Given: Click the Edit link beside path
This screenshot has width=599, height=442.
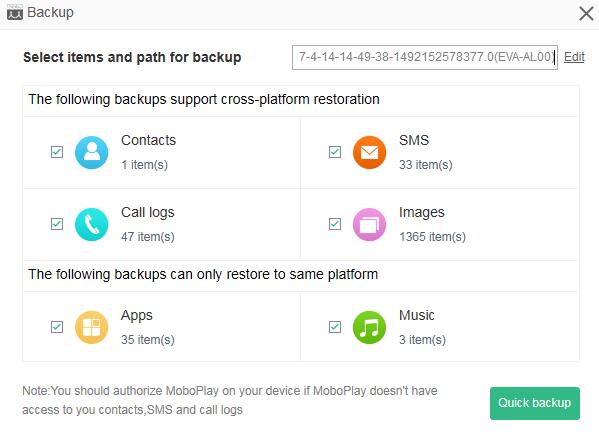Looking at the screenshot, I should [574, 57].
